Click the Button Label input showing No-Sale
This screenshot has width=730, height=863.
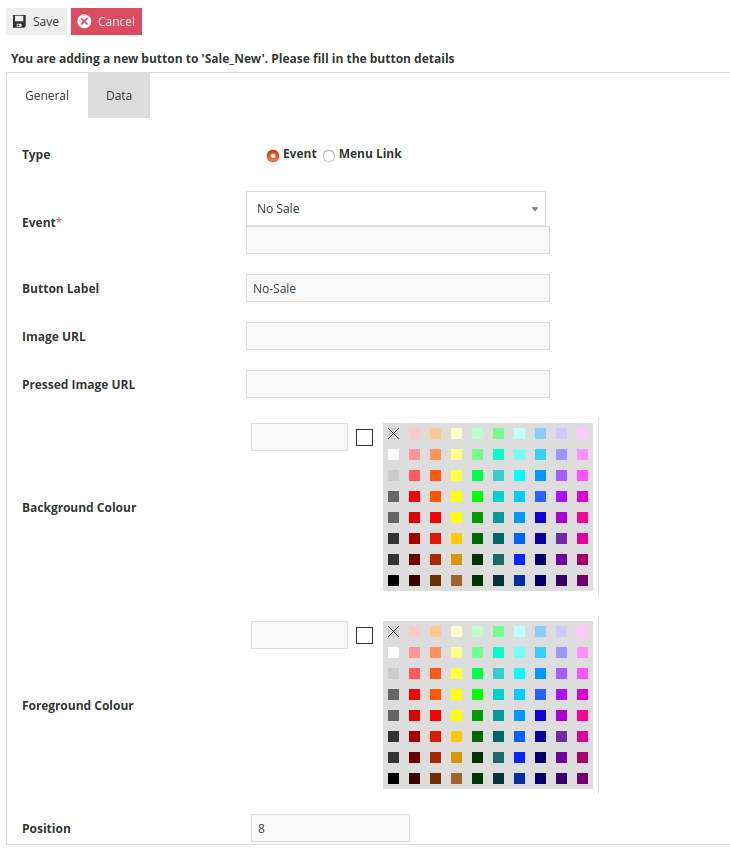pos(397,288)
